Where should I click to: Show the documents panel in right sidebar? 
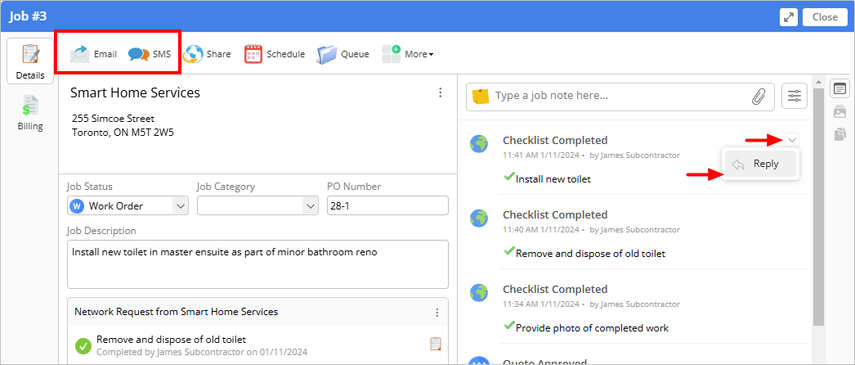(840, 134)
